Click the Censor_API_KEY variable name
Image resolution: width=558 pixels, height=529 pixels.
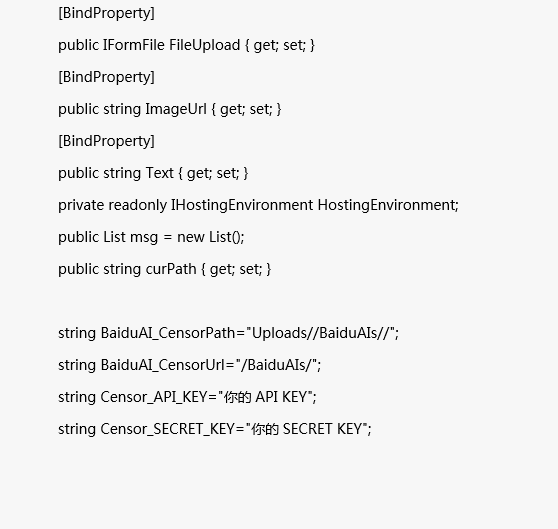point(154,398)
